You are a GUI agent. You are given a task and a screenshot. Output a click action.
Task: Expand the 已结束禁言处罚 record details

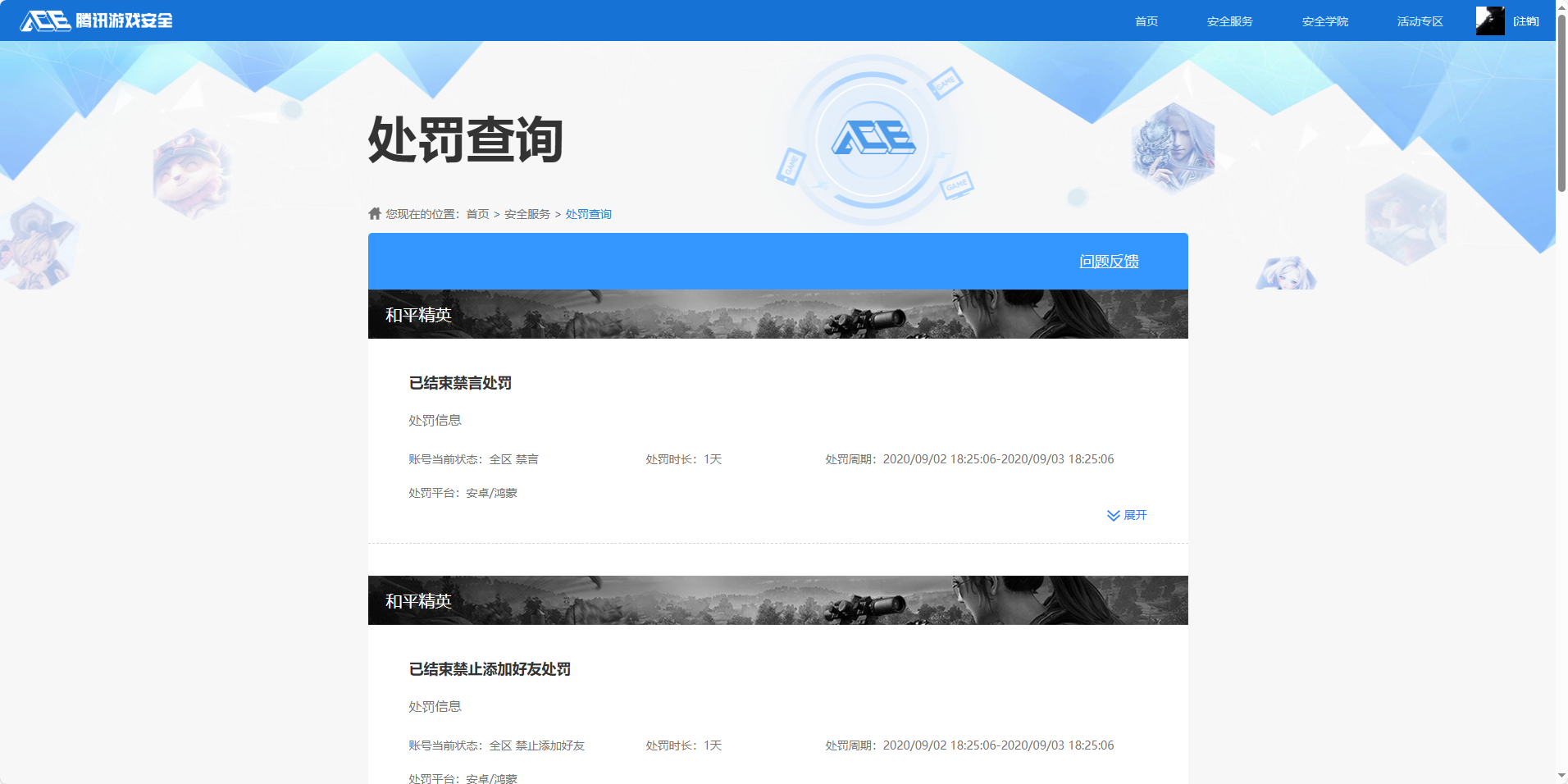pyautogui.click(x=1134, y=515)
